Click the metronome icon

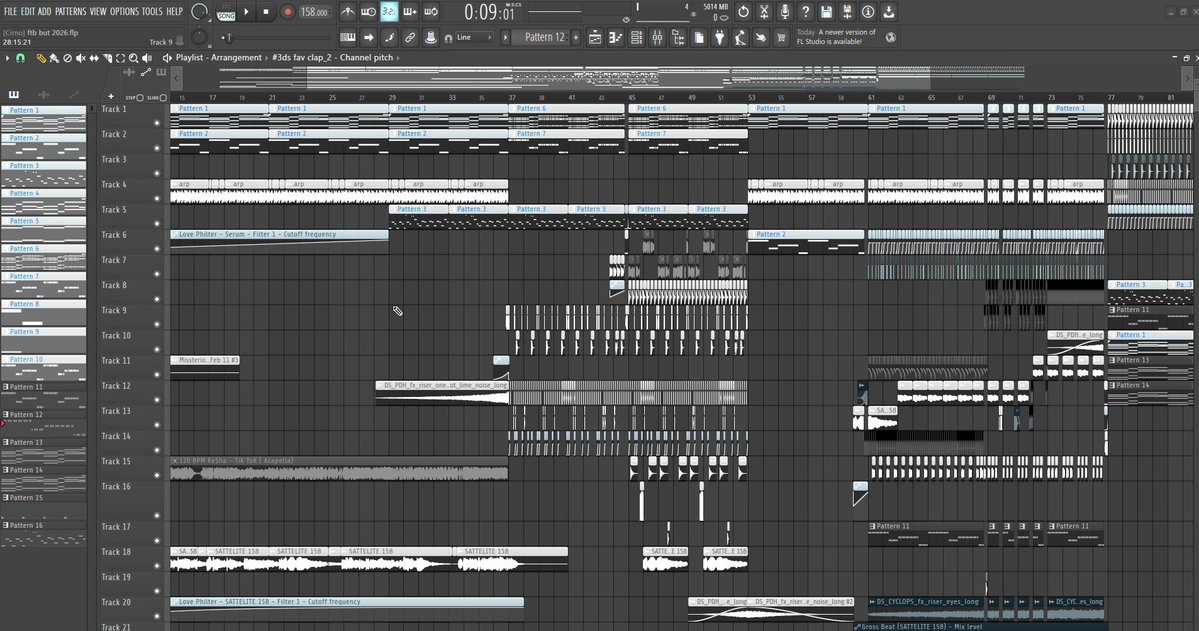coord(347,11)
